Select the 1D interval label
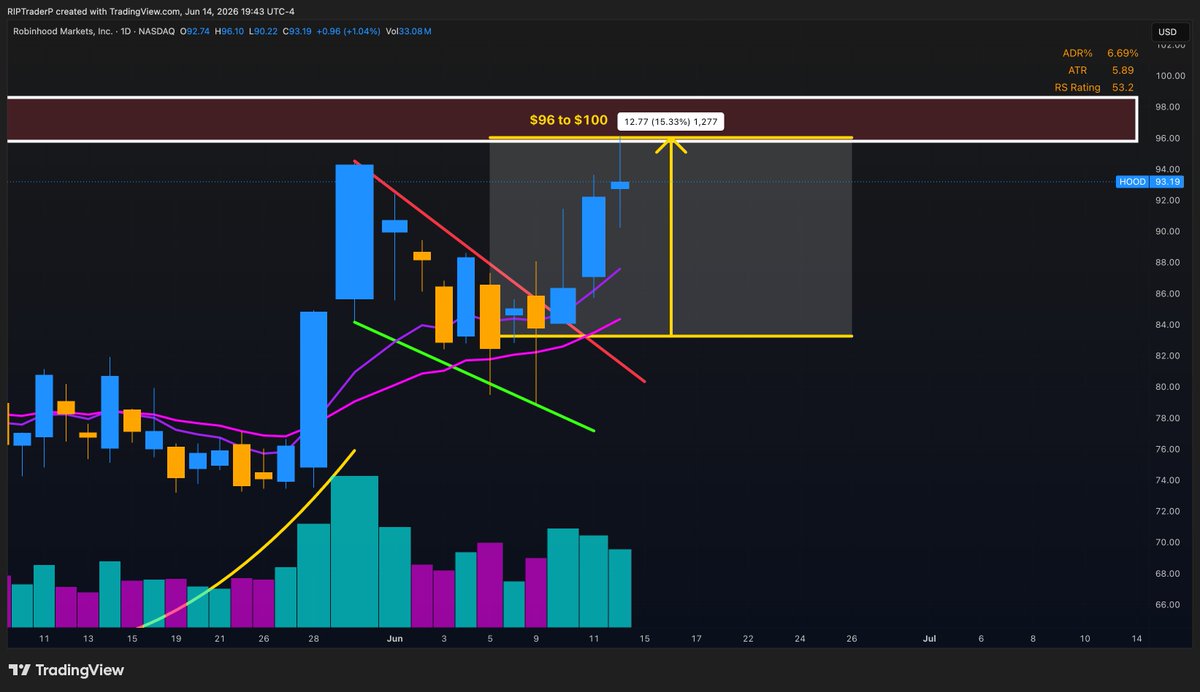This screenshot has width=1200, height=692. pos(125,32)
